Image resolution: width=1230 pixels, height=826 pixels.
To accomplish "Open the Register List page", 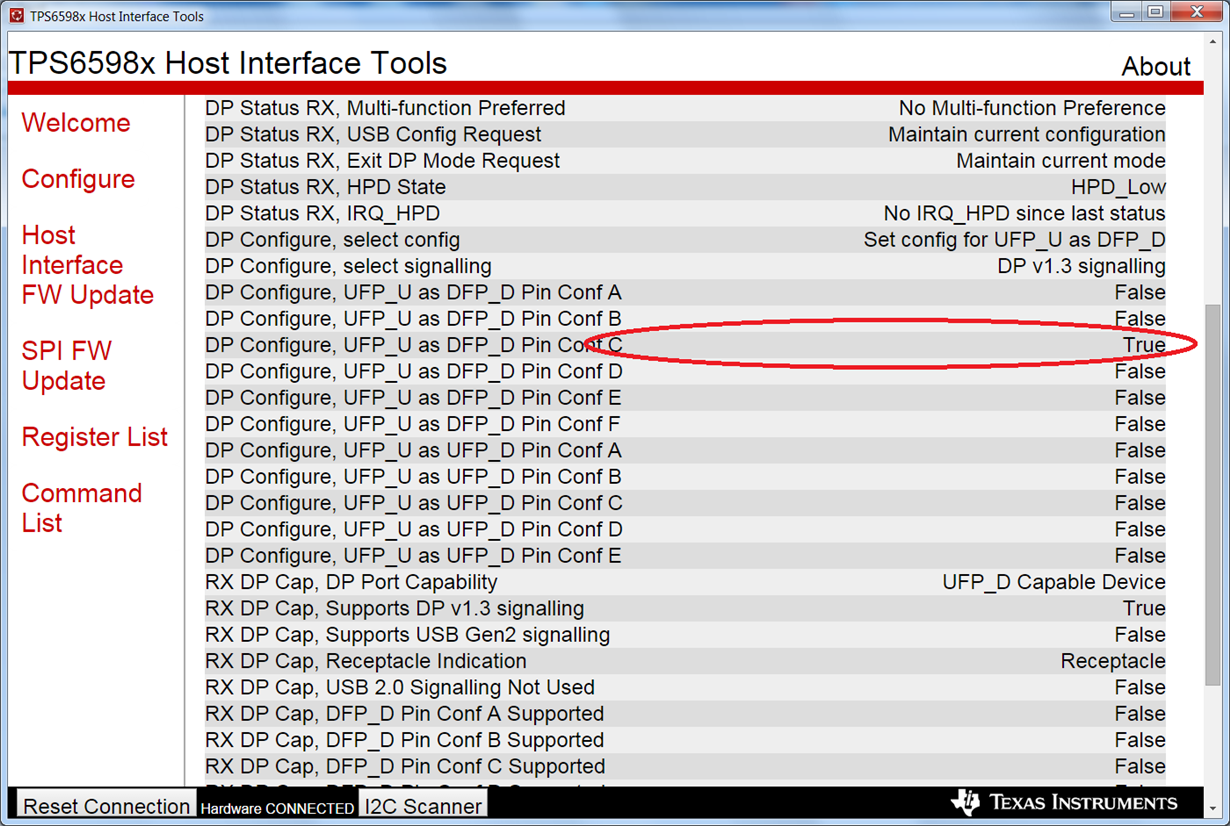I will 95,437.
